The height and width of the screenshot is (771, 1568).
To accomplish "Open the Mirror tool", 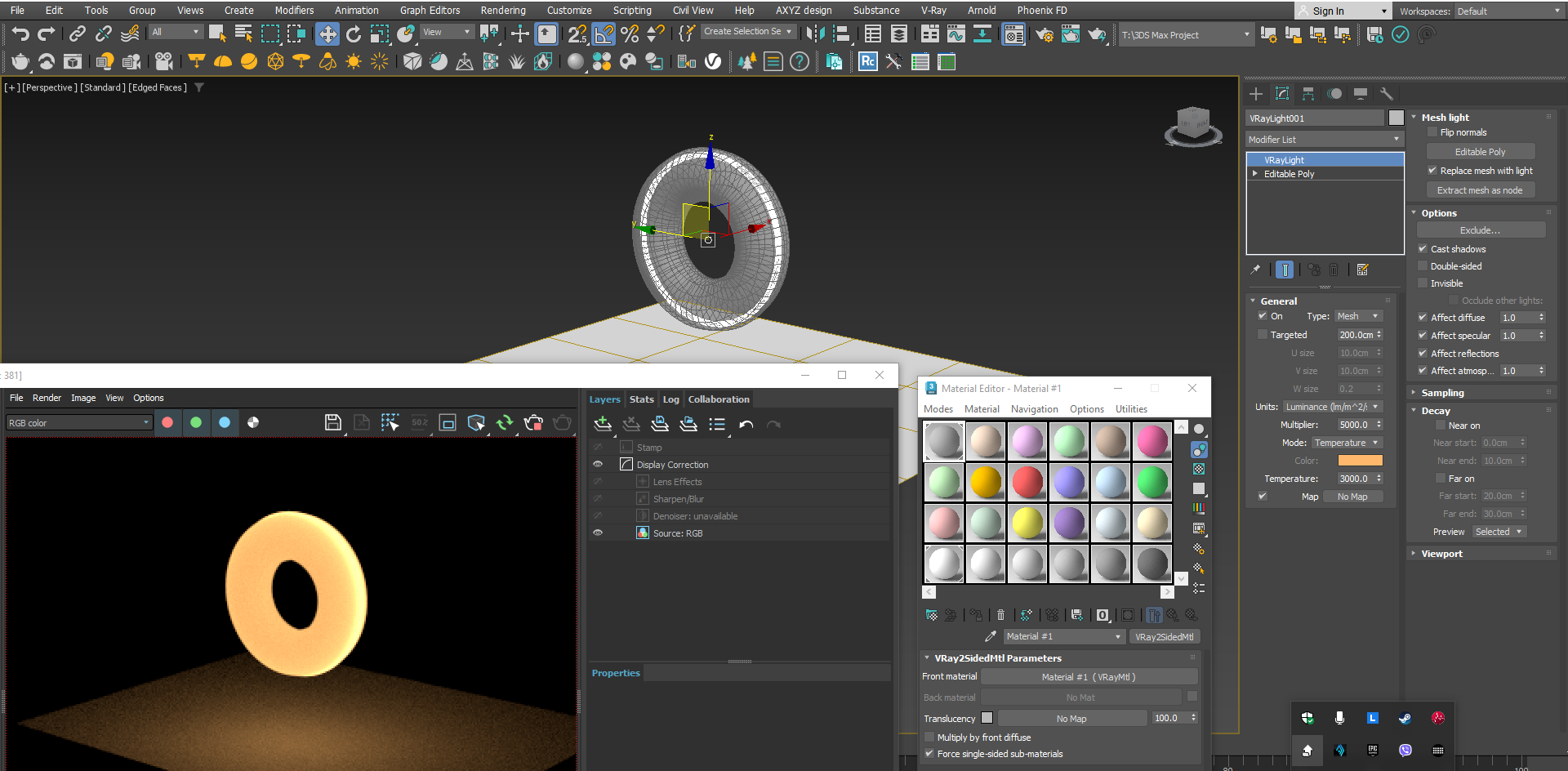I will pyautogui.click(x=815, y=33).
